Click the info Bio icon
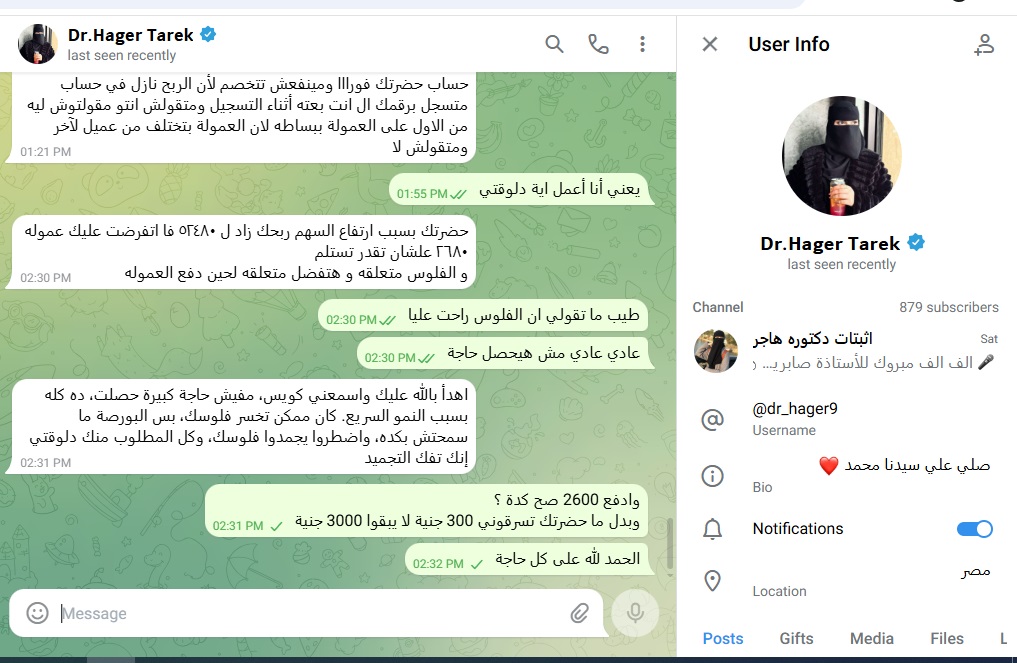Viewport: 1017px width, 663px height. (x=712, y=476)
